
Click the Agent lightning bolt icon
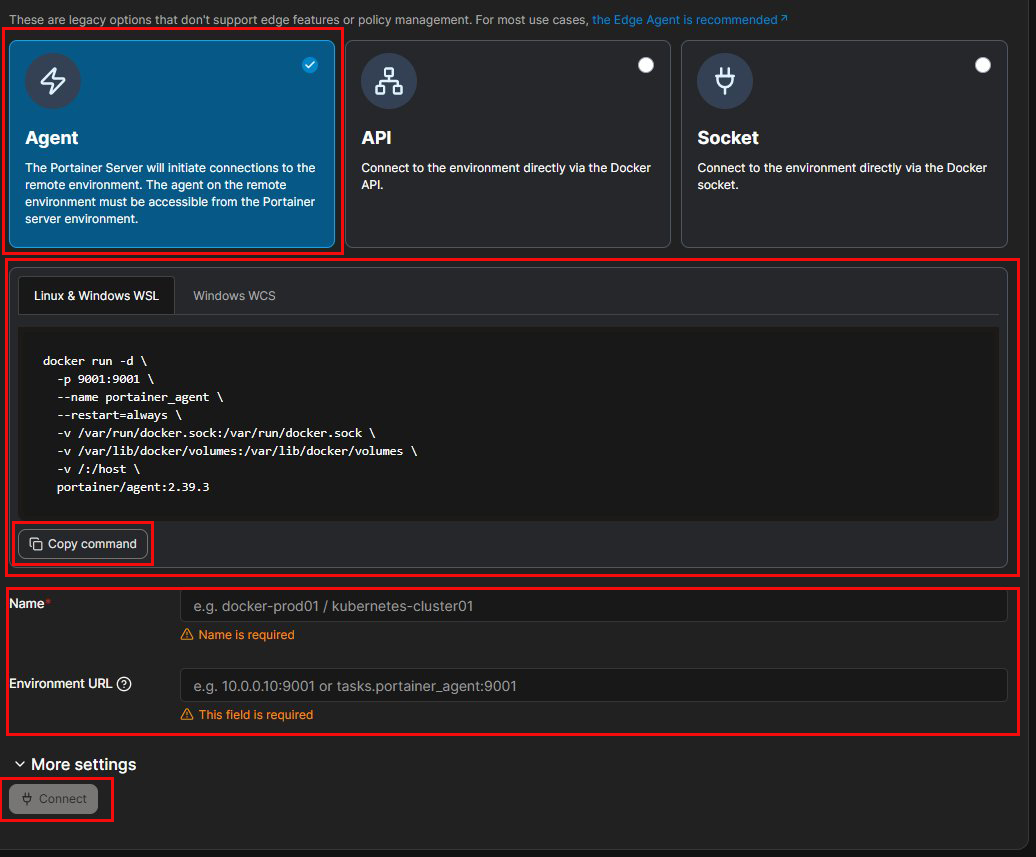tap(53, 81)
